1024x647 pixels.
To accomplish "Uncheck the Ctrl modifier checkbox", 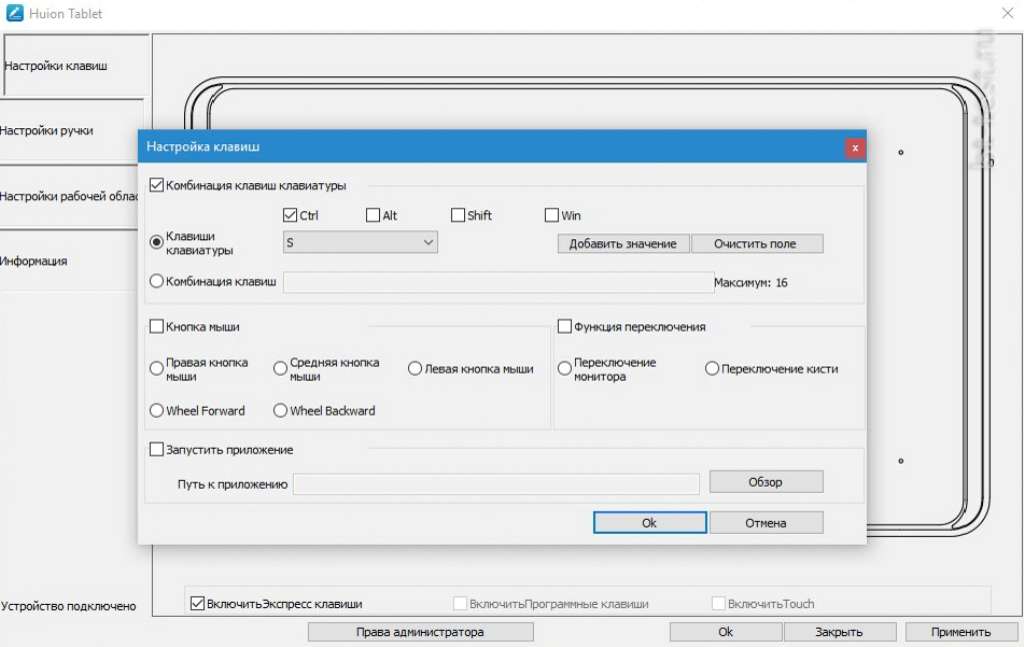I will [291, 215].
